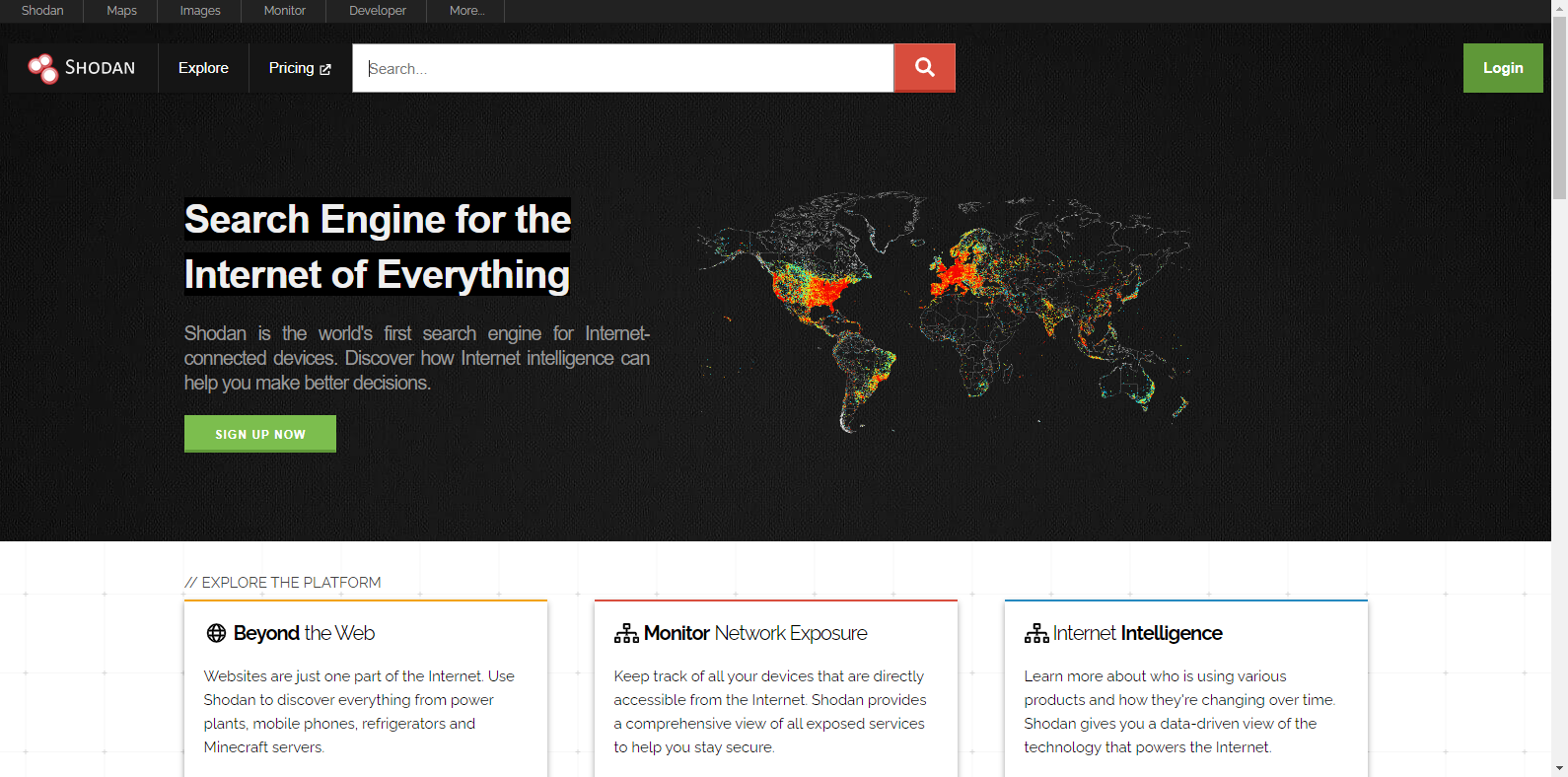Click the Beyond the Web heading
This screenshot has width=1568, height=777.
pyautogui.click(x=304, y=633)
